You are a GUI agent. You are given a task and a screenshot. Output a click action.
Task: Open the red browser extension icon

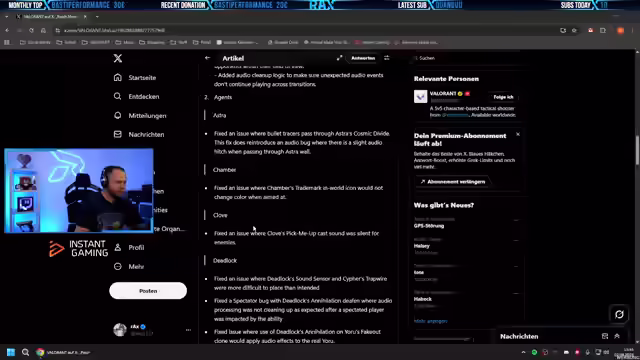[591, 30]
